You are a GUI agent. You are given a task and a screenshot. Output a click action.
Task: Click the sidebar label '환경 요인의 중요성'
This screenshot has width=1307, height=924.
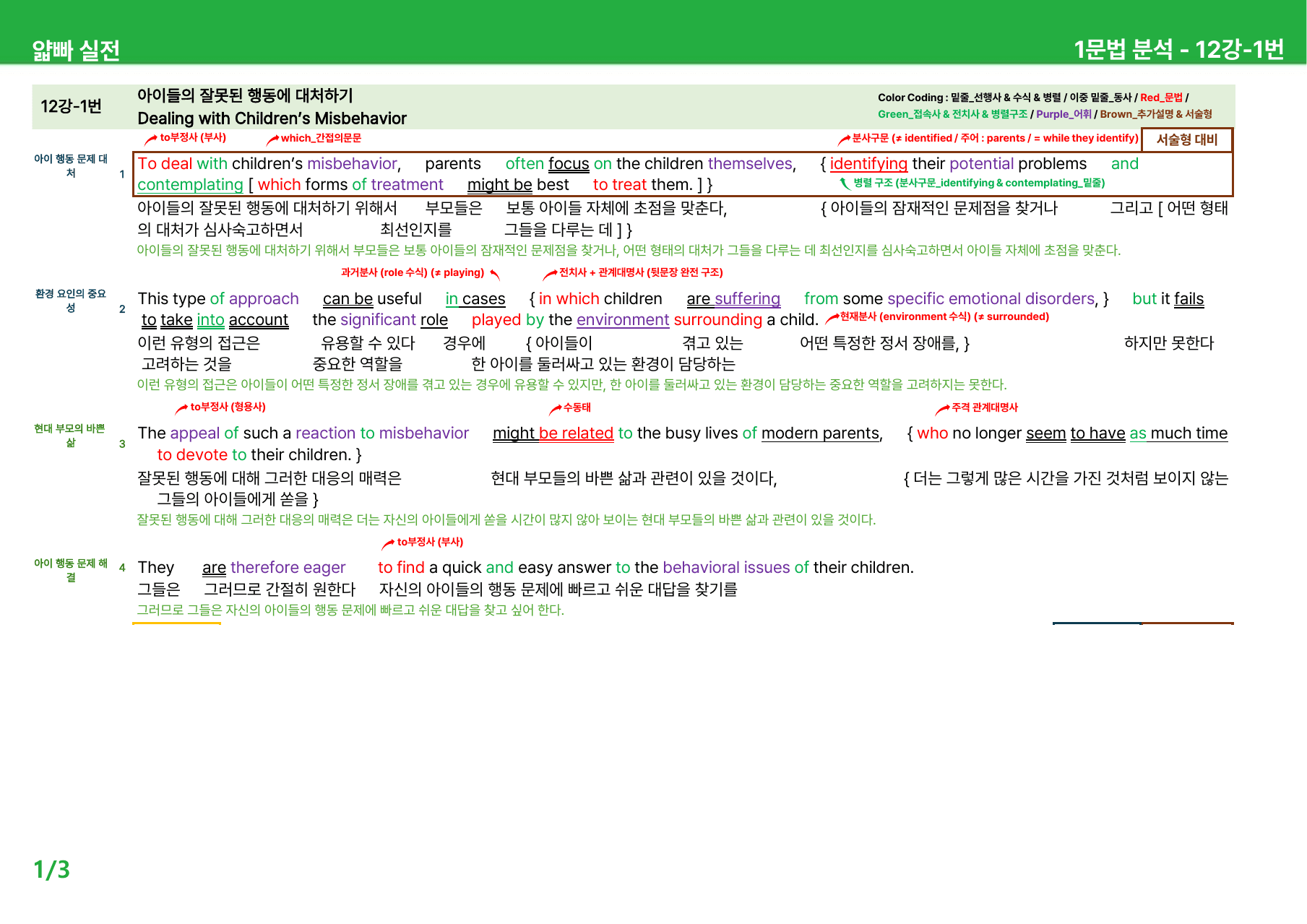71,301
